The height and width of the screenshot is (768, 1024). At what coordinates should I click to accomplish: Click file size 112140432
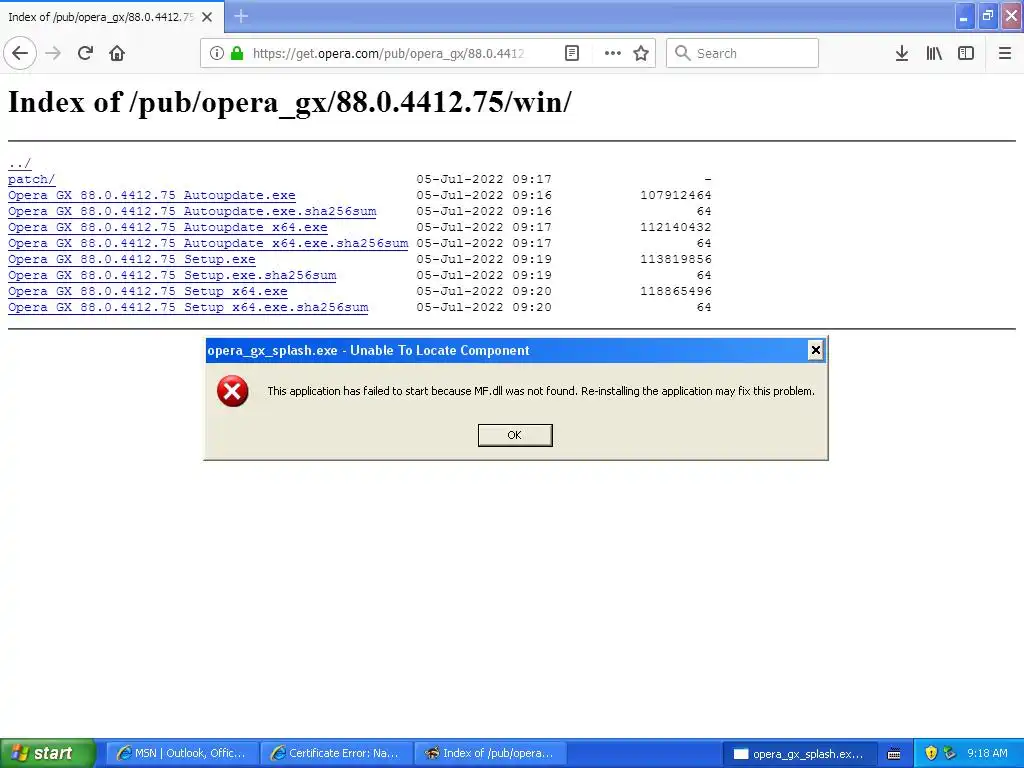(675, 227)
